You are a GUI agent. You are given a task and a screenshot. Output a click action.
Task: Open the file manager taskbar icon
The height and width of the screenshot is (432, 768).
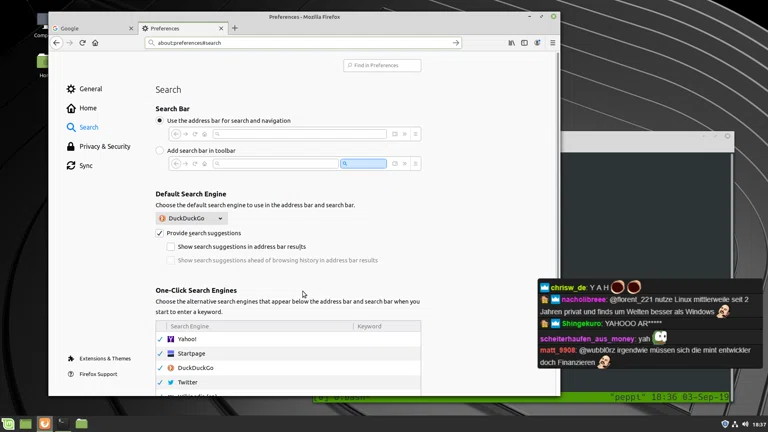click(x=81, y=424)
